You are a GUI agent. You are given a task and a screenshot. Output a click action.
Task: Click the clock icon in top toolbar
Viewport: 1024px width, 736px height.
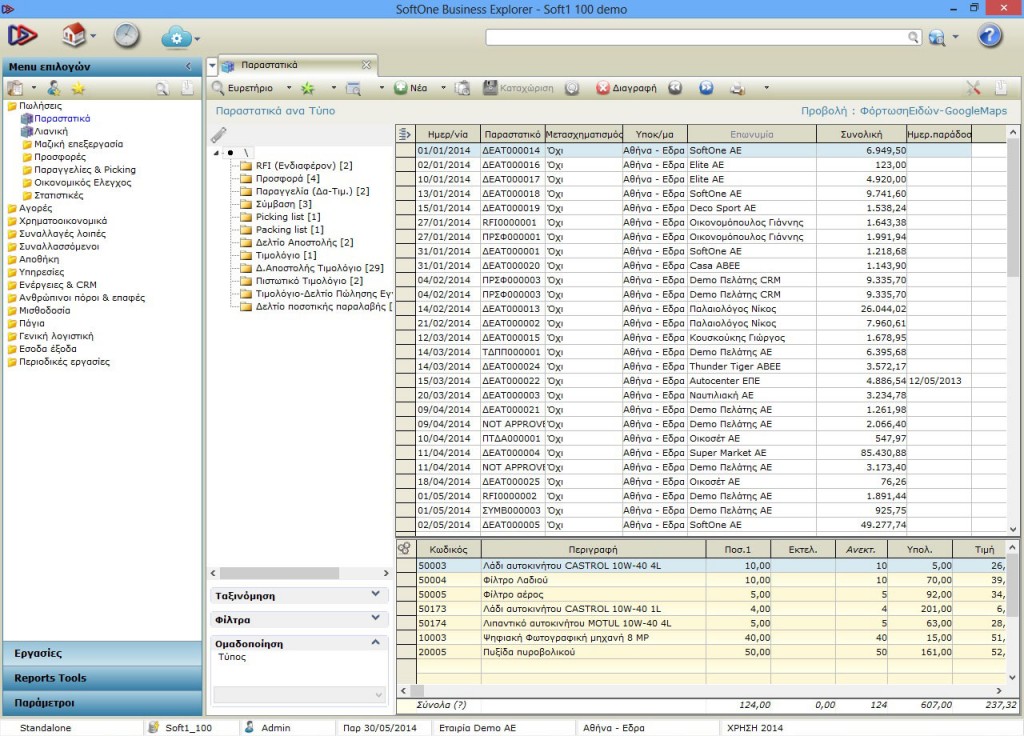pos(126,35)
